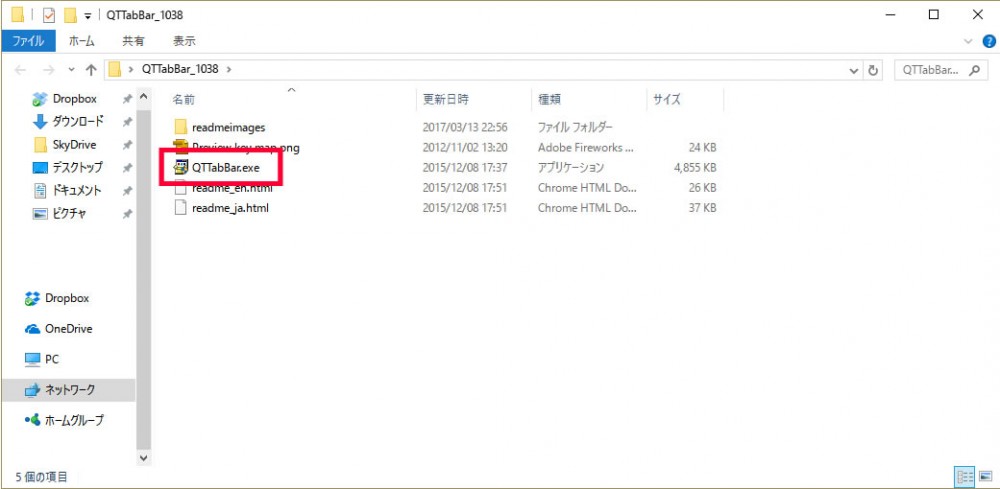Select the QTTabBar.exe file
1000x489 pixels.
tap(226, 168)
